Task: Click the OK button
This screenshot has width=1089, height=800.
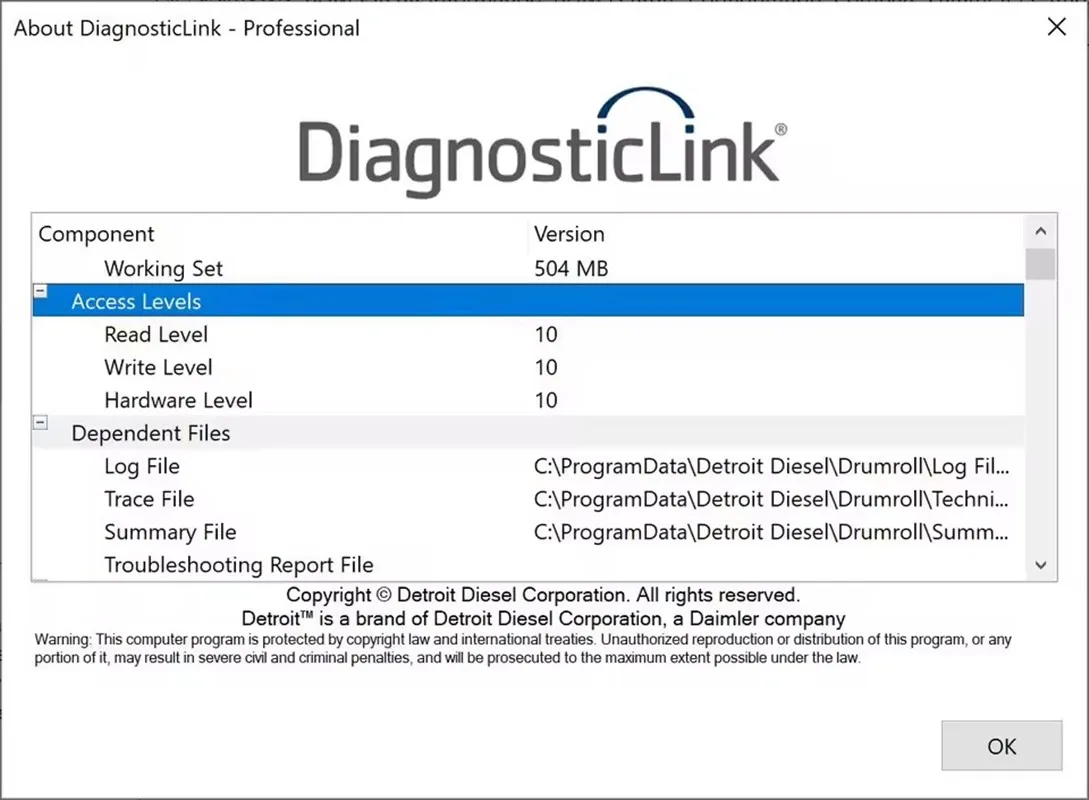Action: coord(1001,746)
